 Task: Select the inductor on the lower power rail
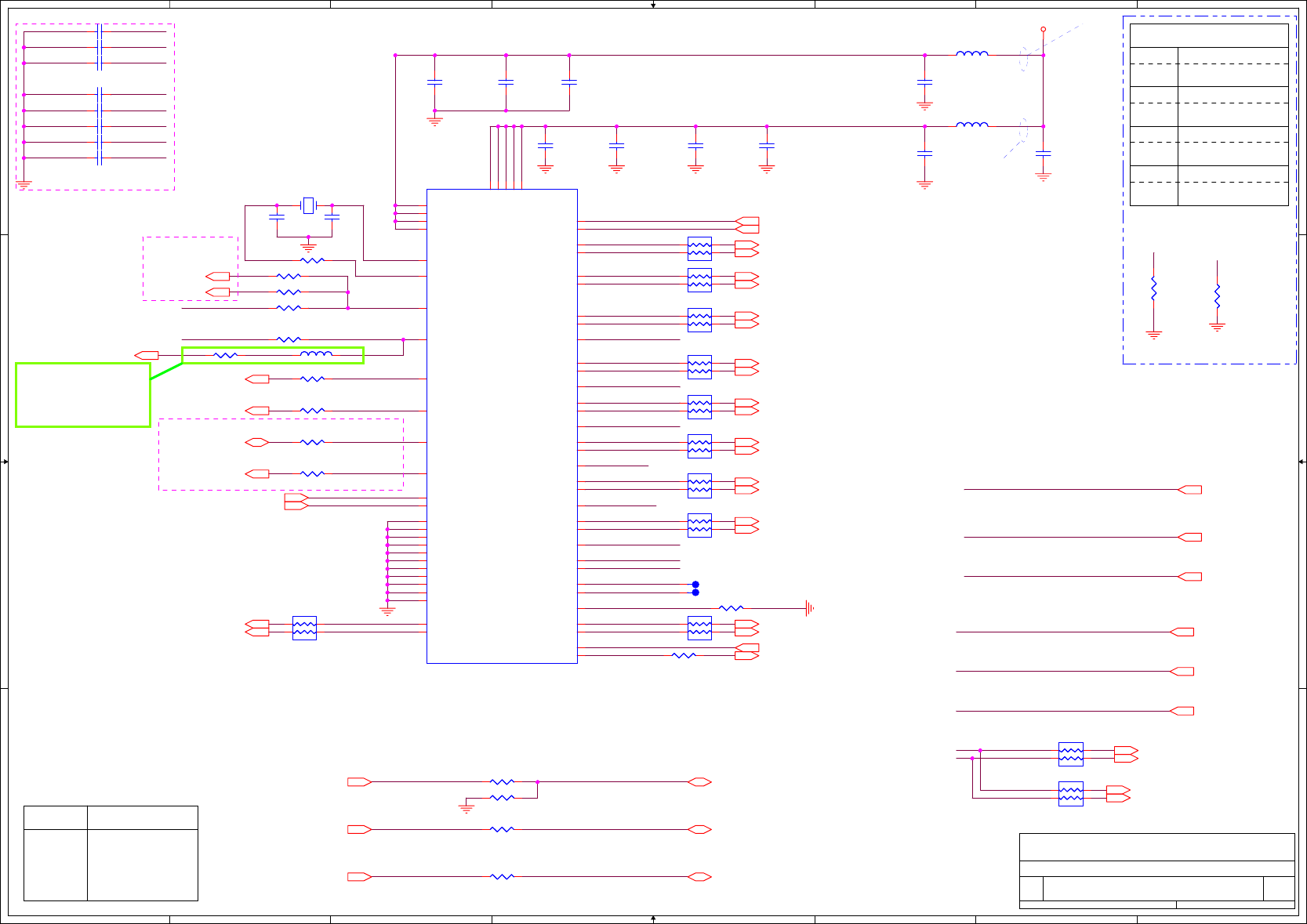tap(972, 124)
